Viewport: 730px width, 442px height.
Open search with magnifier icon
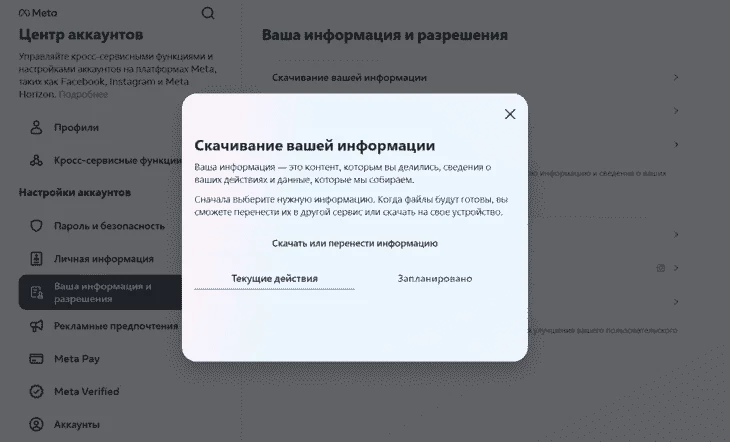[x=208, y=13]
